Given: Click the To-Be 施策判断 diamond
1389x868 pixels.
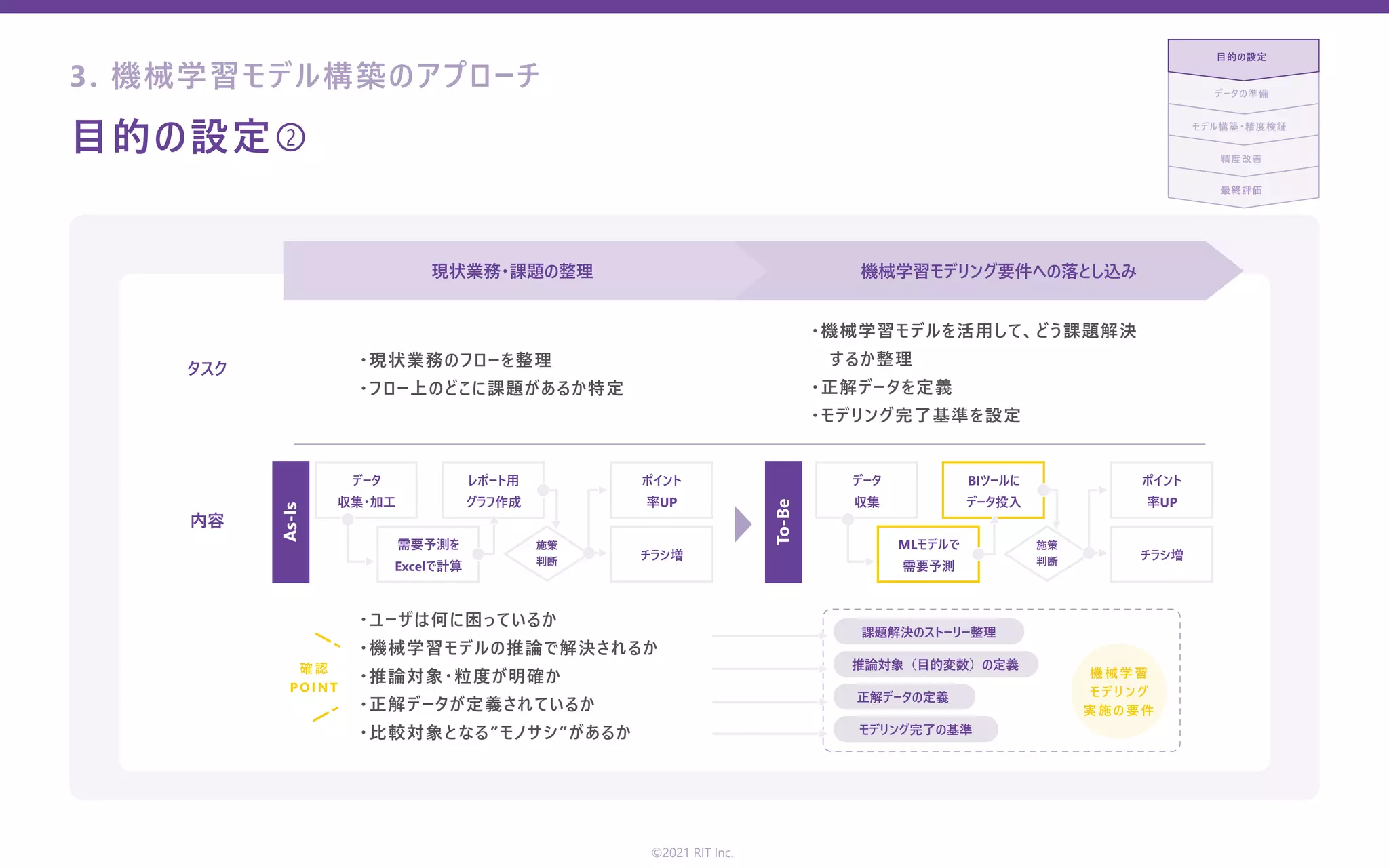Looking at the screenshot, I should tap(1046, 553).
